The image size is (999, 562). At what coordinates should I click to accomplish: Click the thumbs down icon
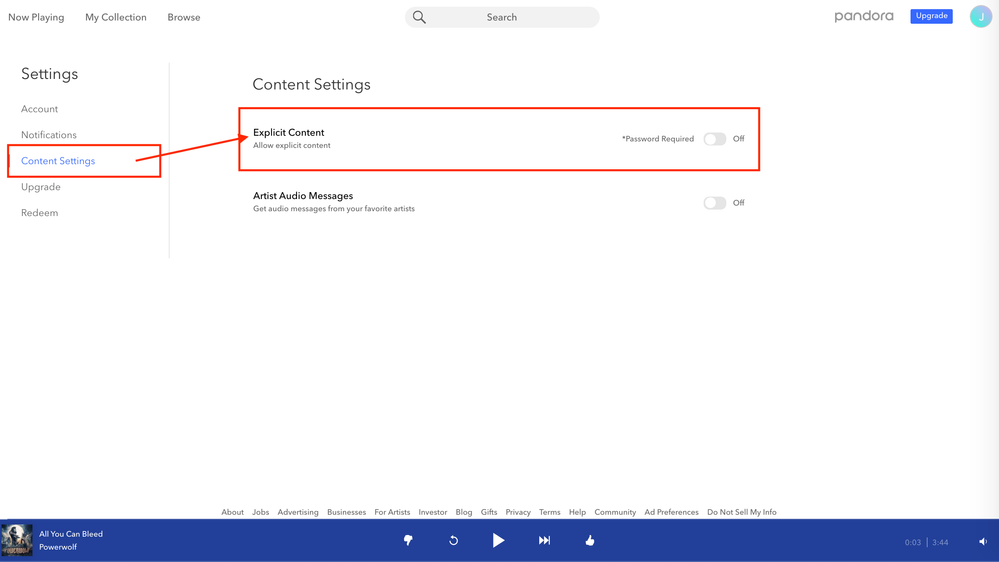(x=408, y=540)
